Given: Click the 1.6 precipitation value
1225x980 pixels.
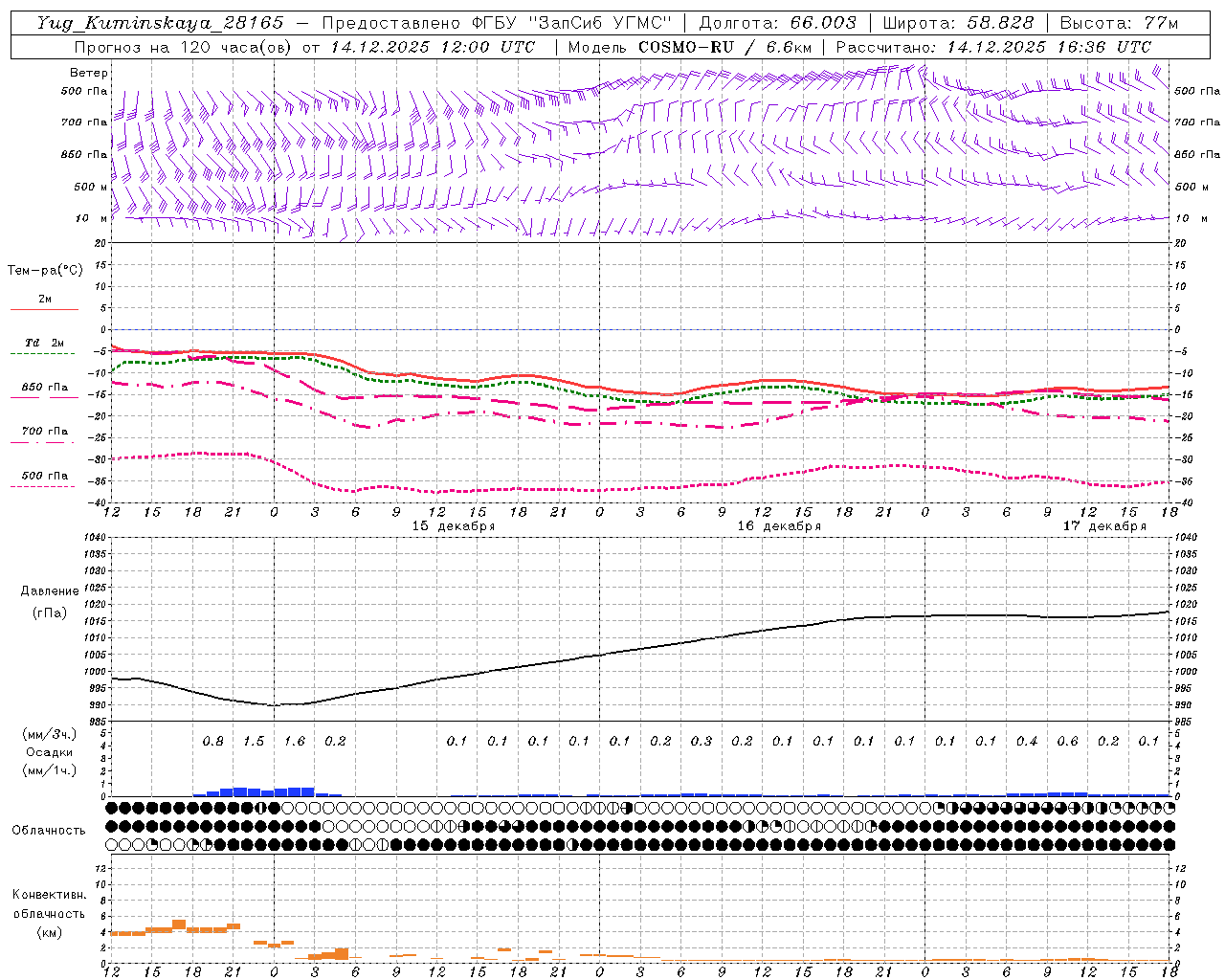Looking at the screenshot, I should click(x=295, y=742).
